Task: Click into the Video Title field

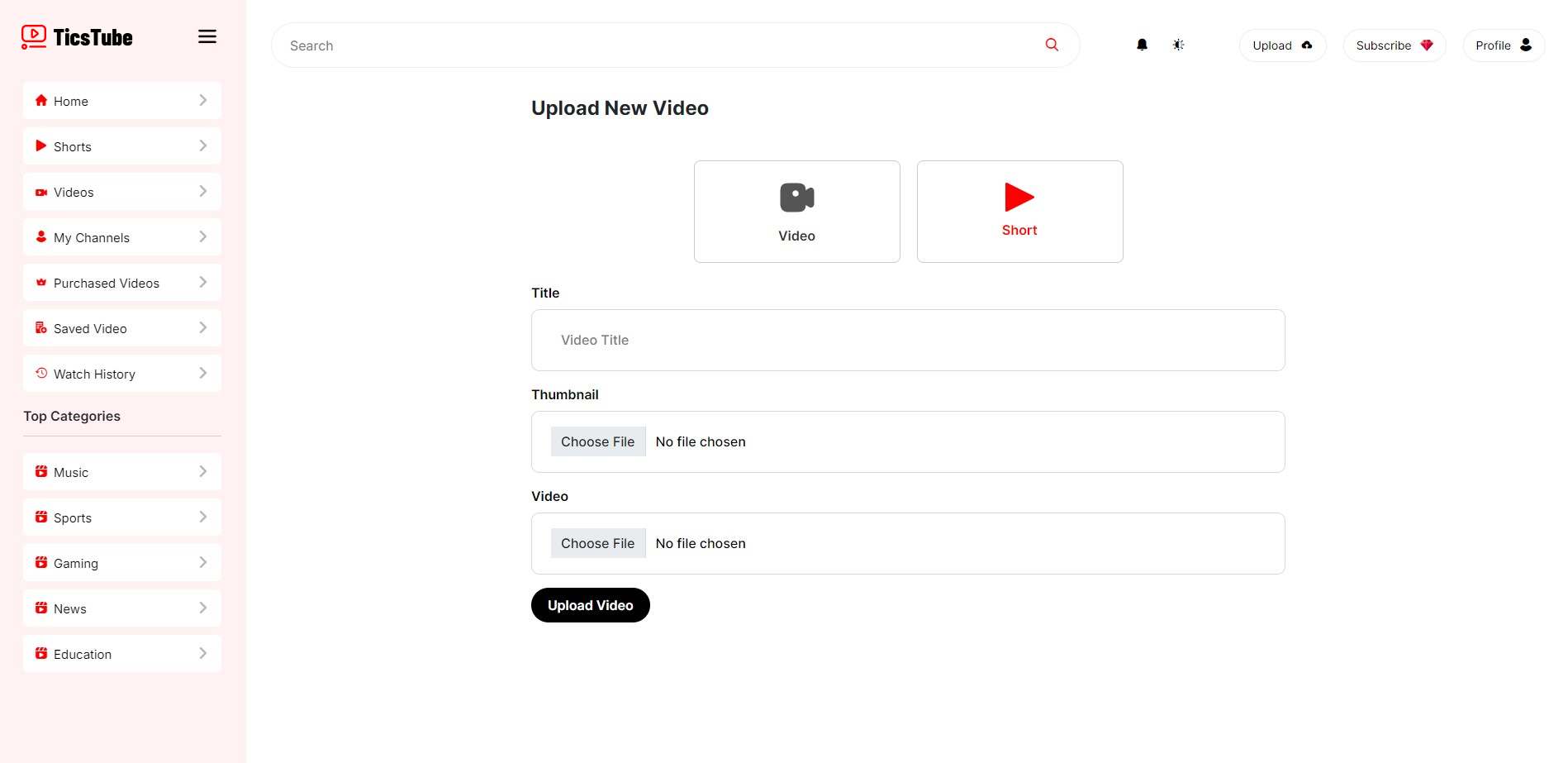Action: [x=907, y=341]
